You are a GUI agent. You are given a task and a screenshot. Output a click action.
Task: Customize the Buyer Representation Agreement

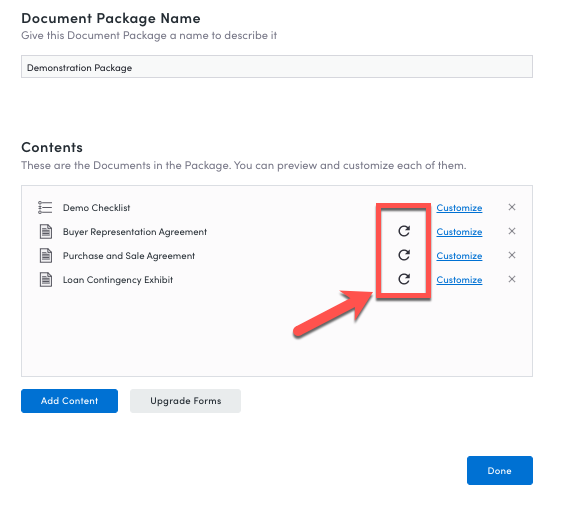(x=459, y=231)
